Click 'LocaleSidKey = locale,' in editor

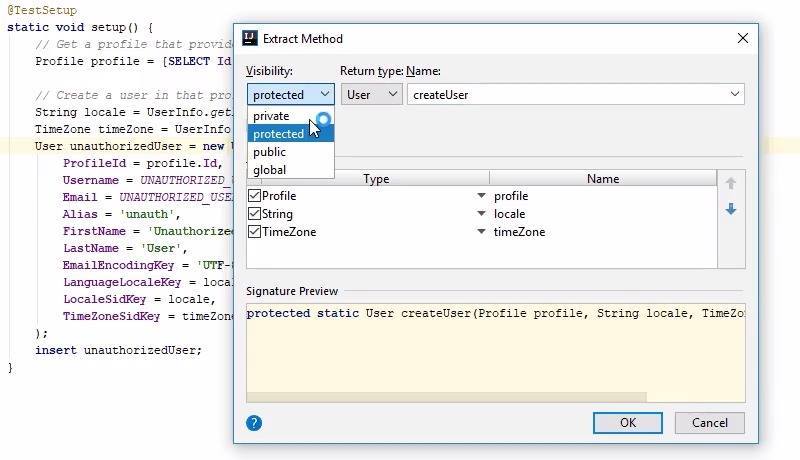pyautogui.click(x=139, y=299)
